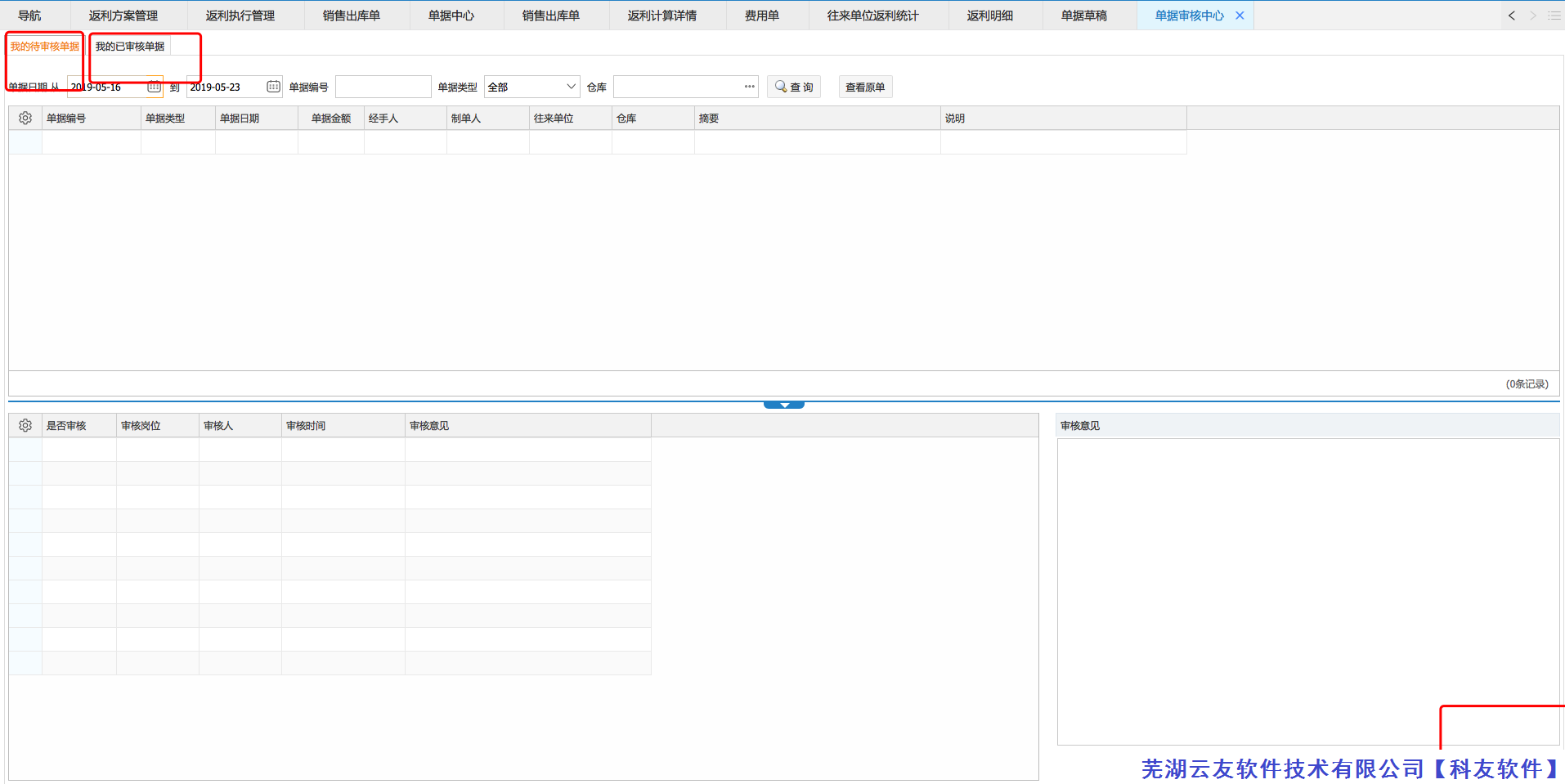Open the 往来单位返利统计 tab

pos(873,16)
